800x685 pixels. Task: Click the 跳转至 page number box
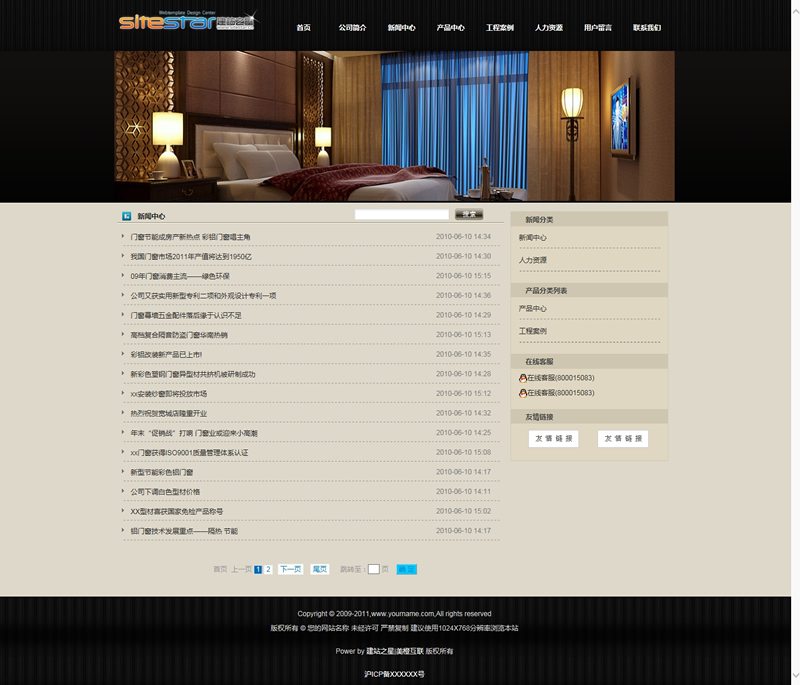pyautogui.click(x=373, y=569)
